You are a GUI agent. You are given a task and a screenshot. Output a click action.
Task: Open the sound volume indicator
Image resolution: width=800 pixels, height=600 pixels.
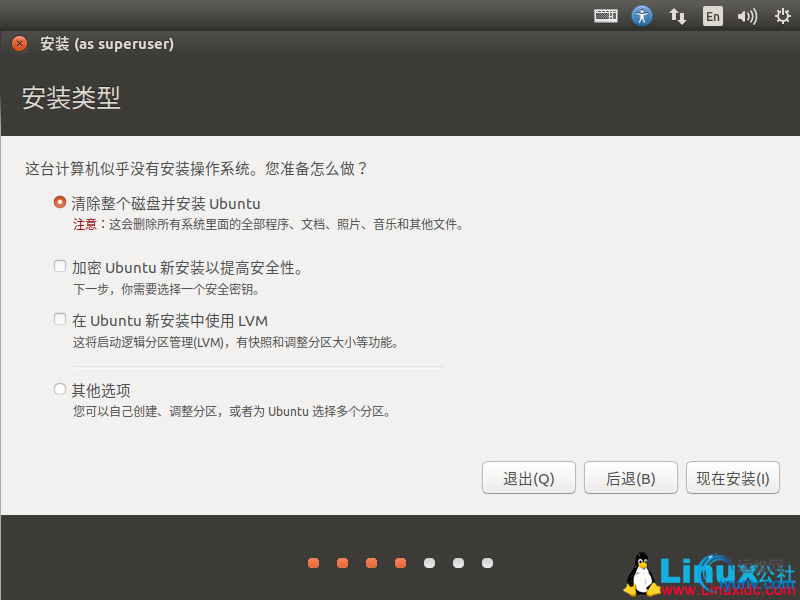[747, 17]
